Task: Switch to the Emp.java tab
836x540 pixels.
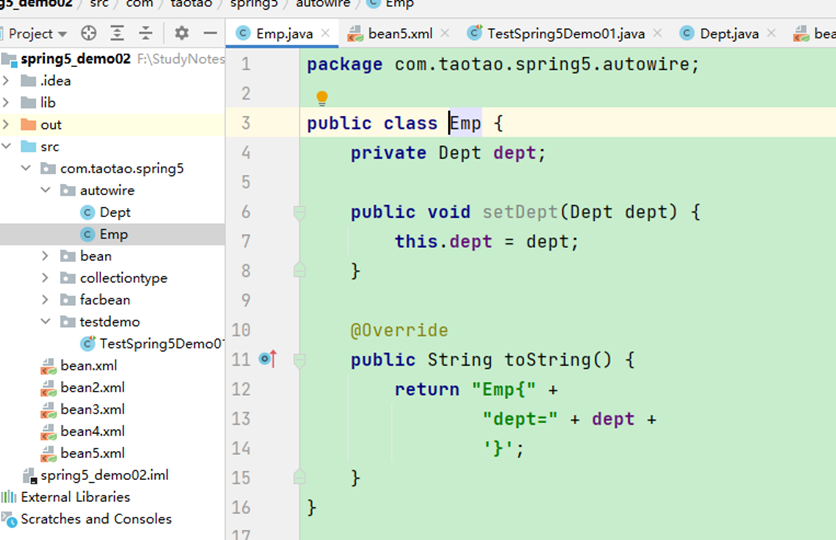Action: [284, 34]
